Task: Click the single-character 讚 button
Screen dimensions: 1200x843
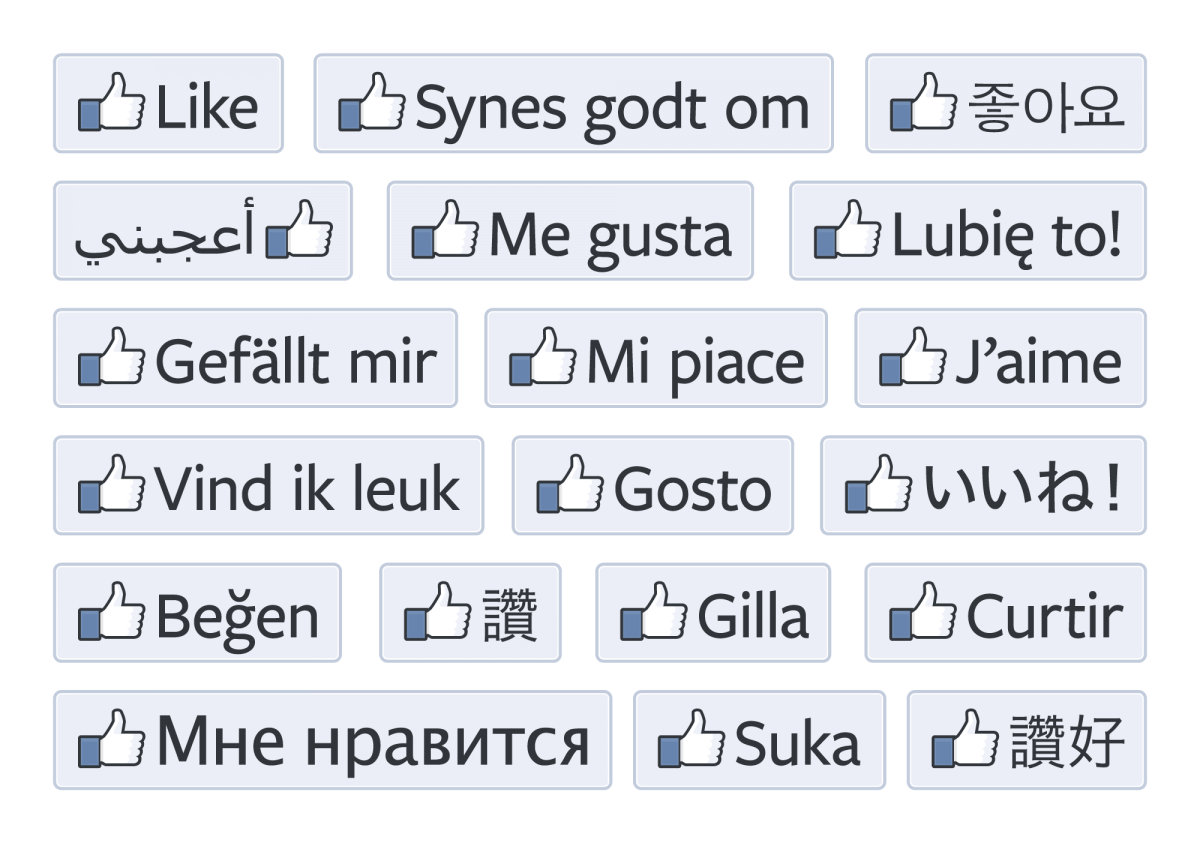Action: coord(470,612)
